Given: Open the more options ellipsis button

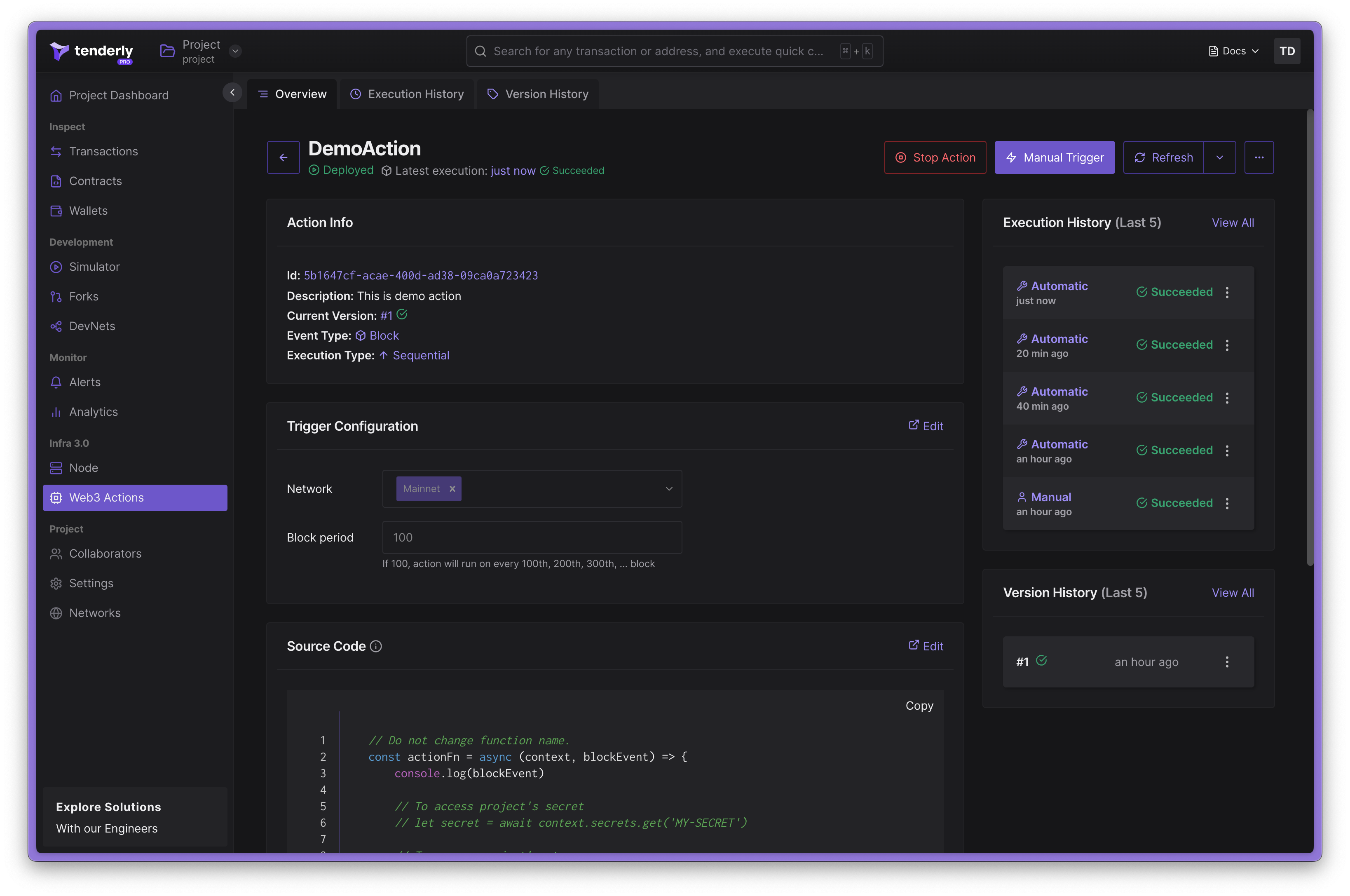Looking at the screenshot, I should [1259, 158].
